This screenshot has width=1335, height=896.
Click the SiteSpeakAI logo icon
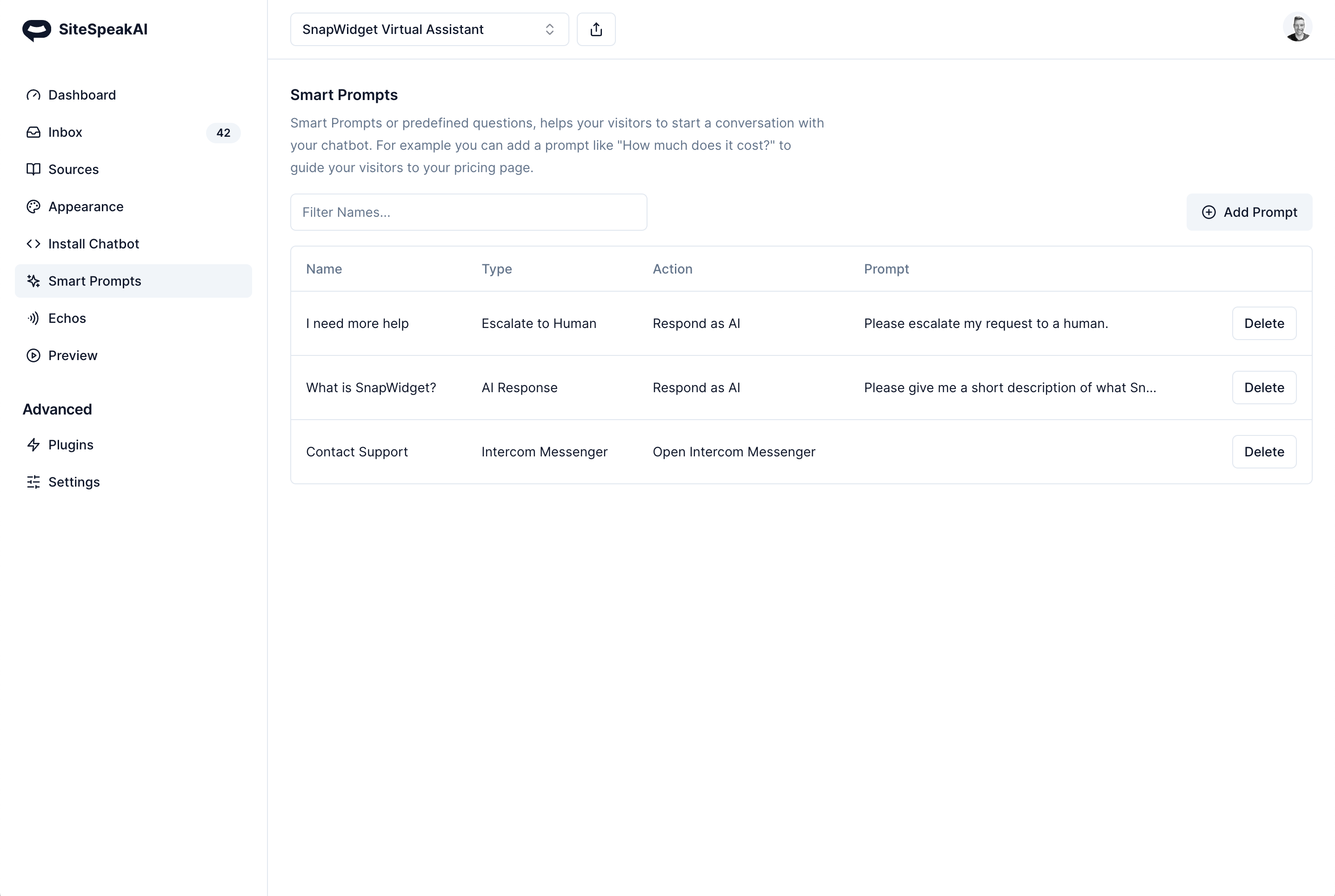point(37,30)
